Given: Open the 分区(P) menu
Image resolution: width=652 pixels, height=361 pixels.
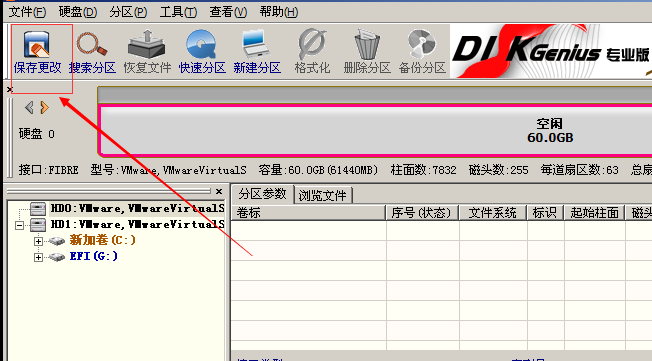Looking at the screenshot, I should click(x=128, y=12).
